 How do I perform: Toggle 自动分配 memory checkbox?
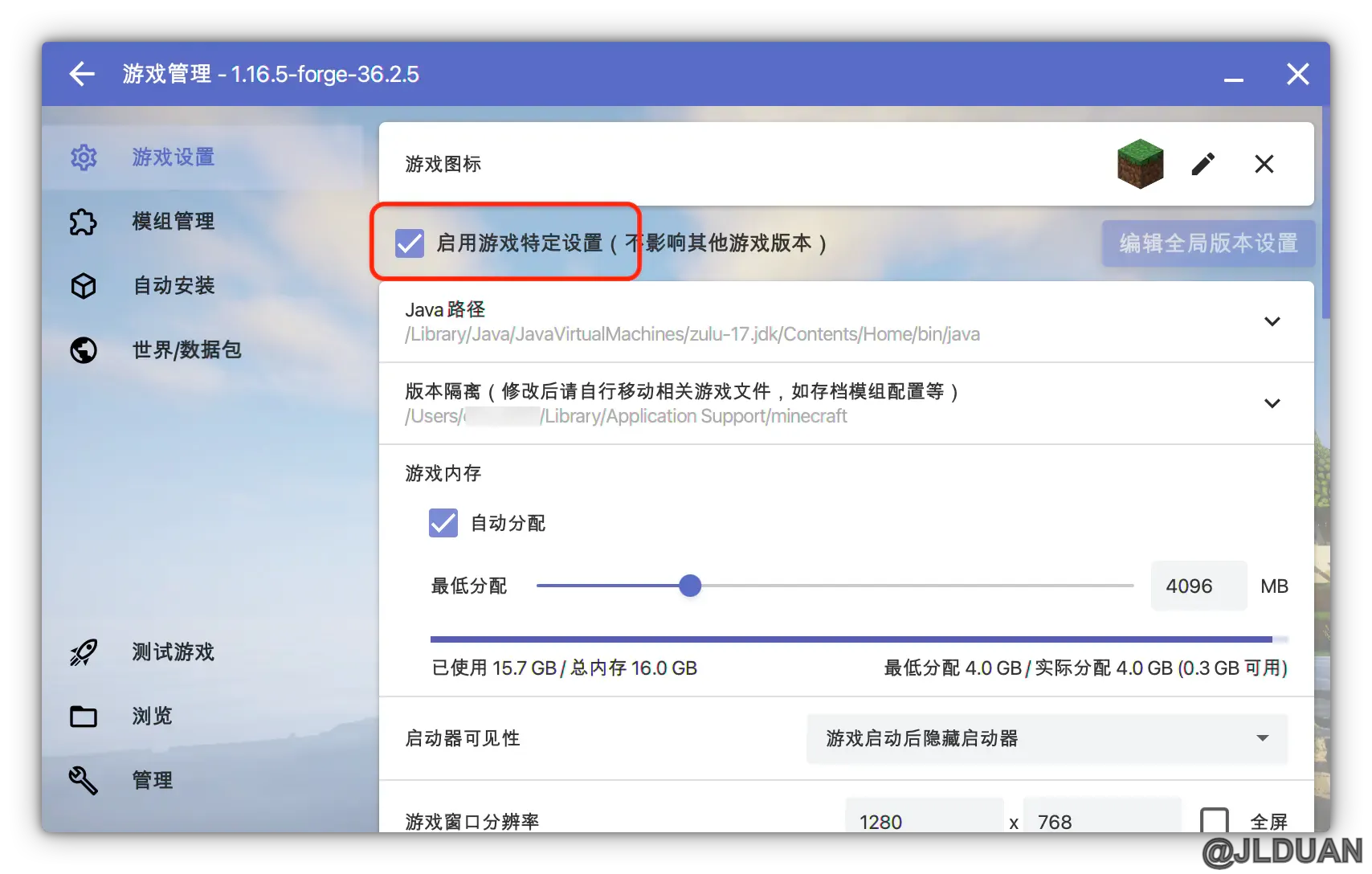[x=443, y=523]
